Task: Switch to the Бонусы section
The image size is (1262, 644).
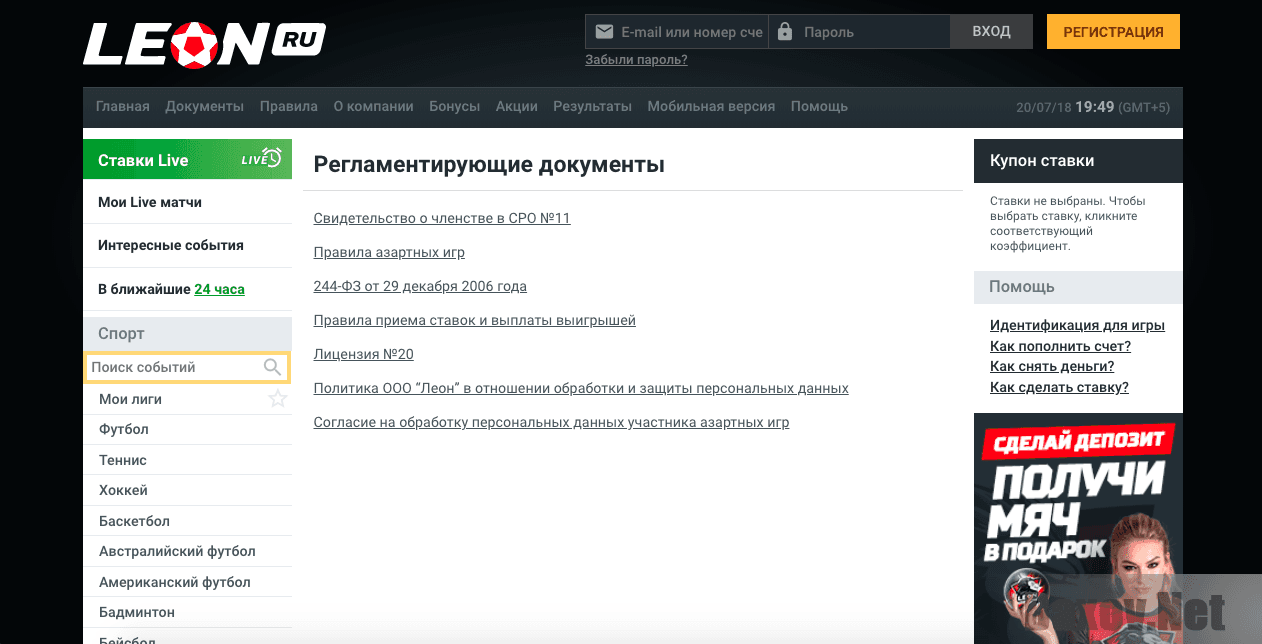Action: point(455,106)
